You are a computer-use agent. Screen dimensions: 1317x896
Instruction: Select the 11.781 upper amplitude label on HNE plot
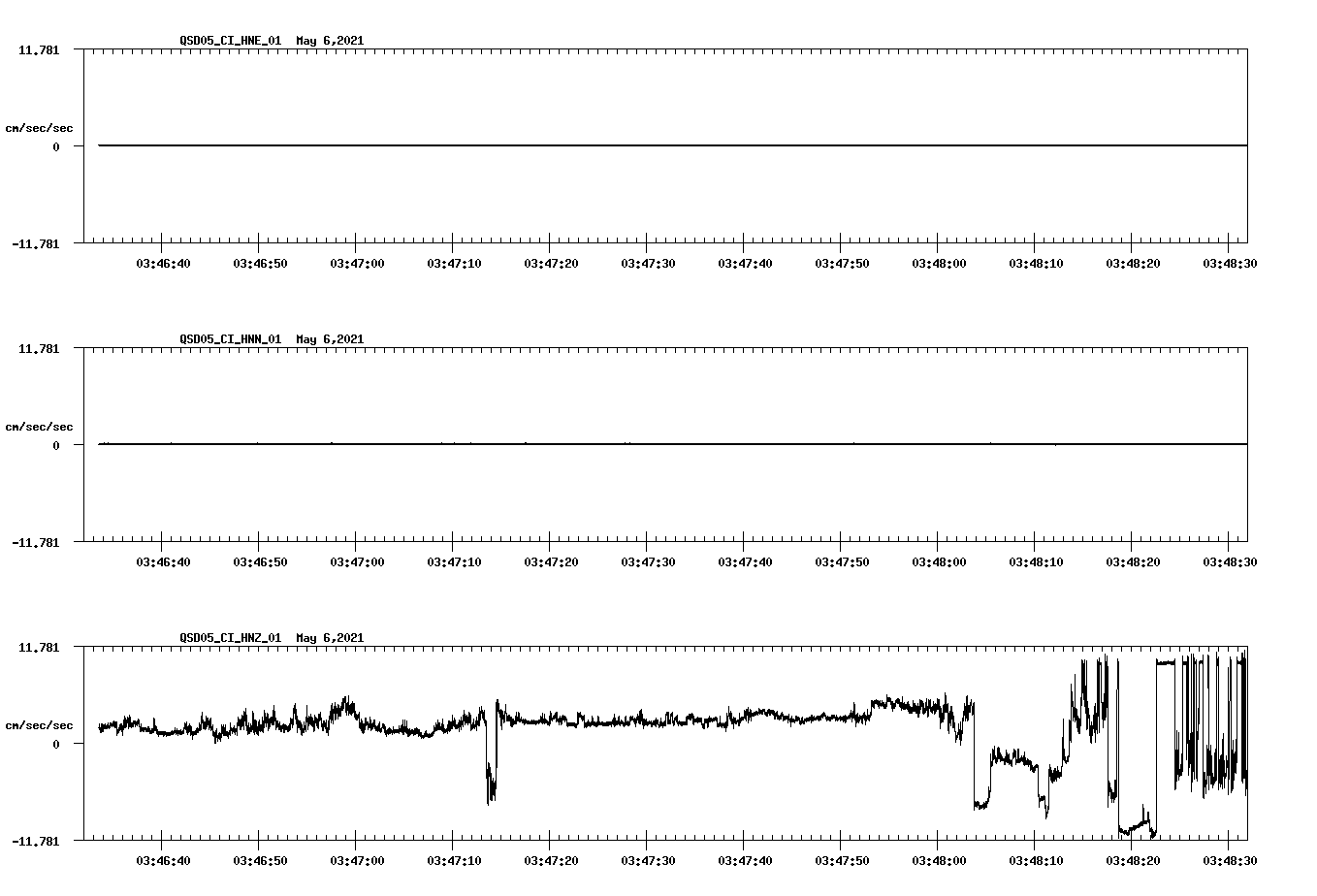coord(39,48)
